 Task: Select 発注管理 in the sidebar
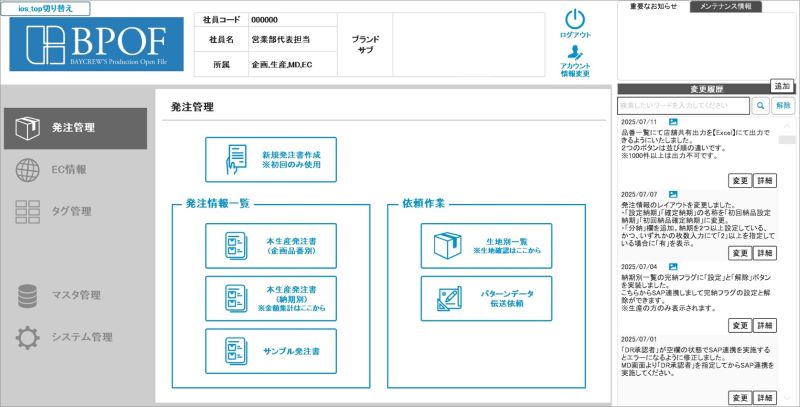click(x=75, y=127)
